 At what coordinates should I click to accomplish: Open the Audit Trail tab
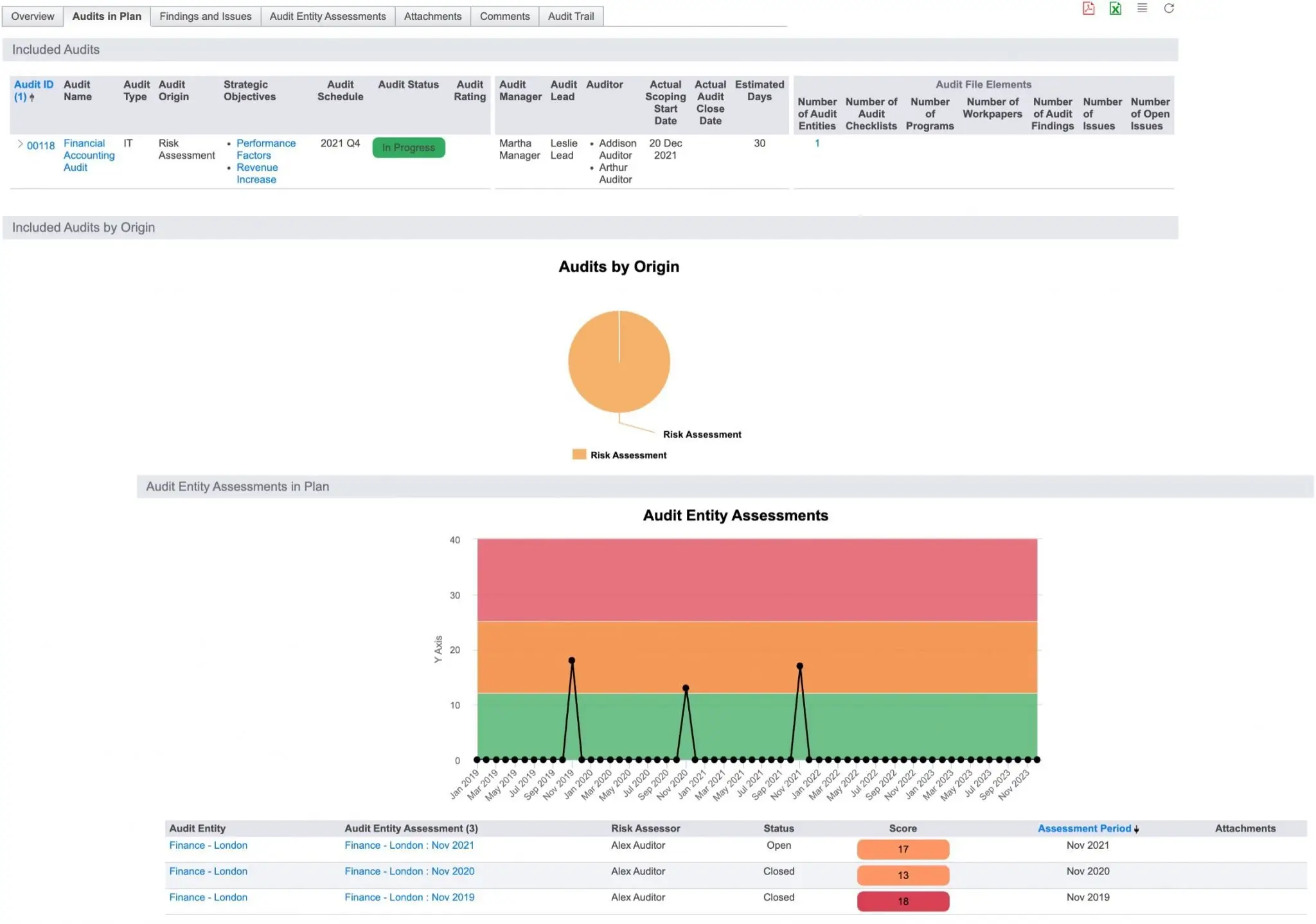(571, 17)
